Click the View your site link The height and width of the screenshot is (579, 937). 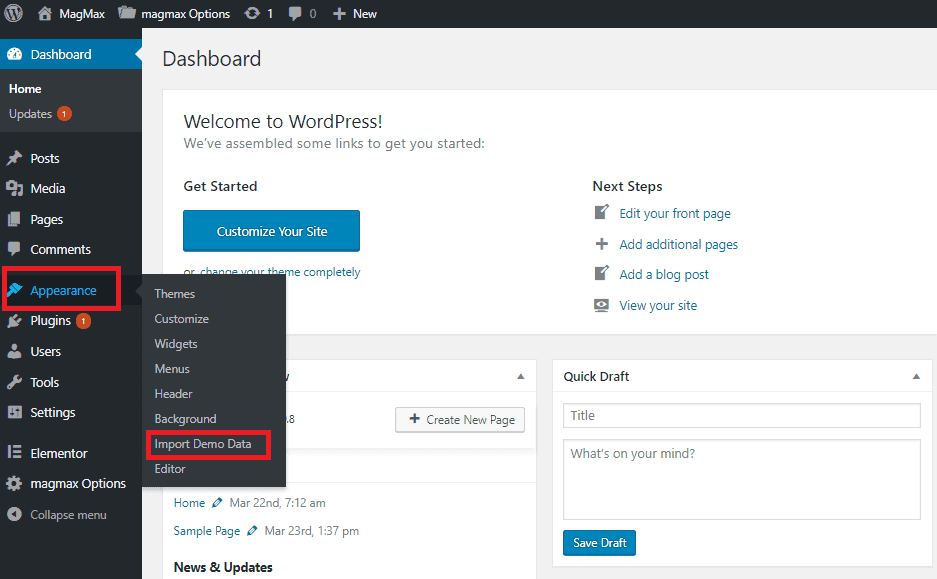[x=658, y=305]
